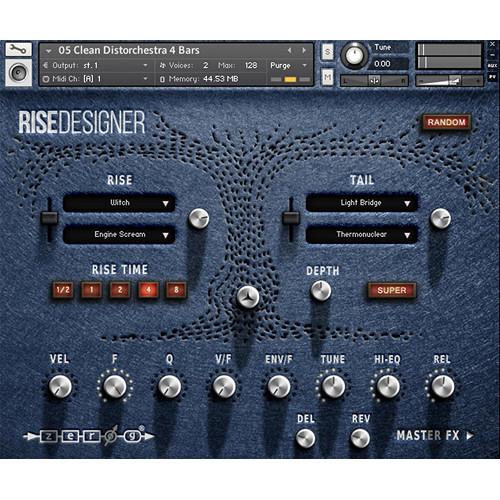Click the REV reverb knob
This screenshot has height=500, width=500.
click(x=360, y=438)
